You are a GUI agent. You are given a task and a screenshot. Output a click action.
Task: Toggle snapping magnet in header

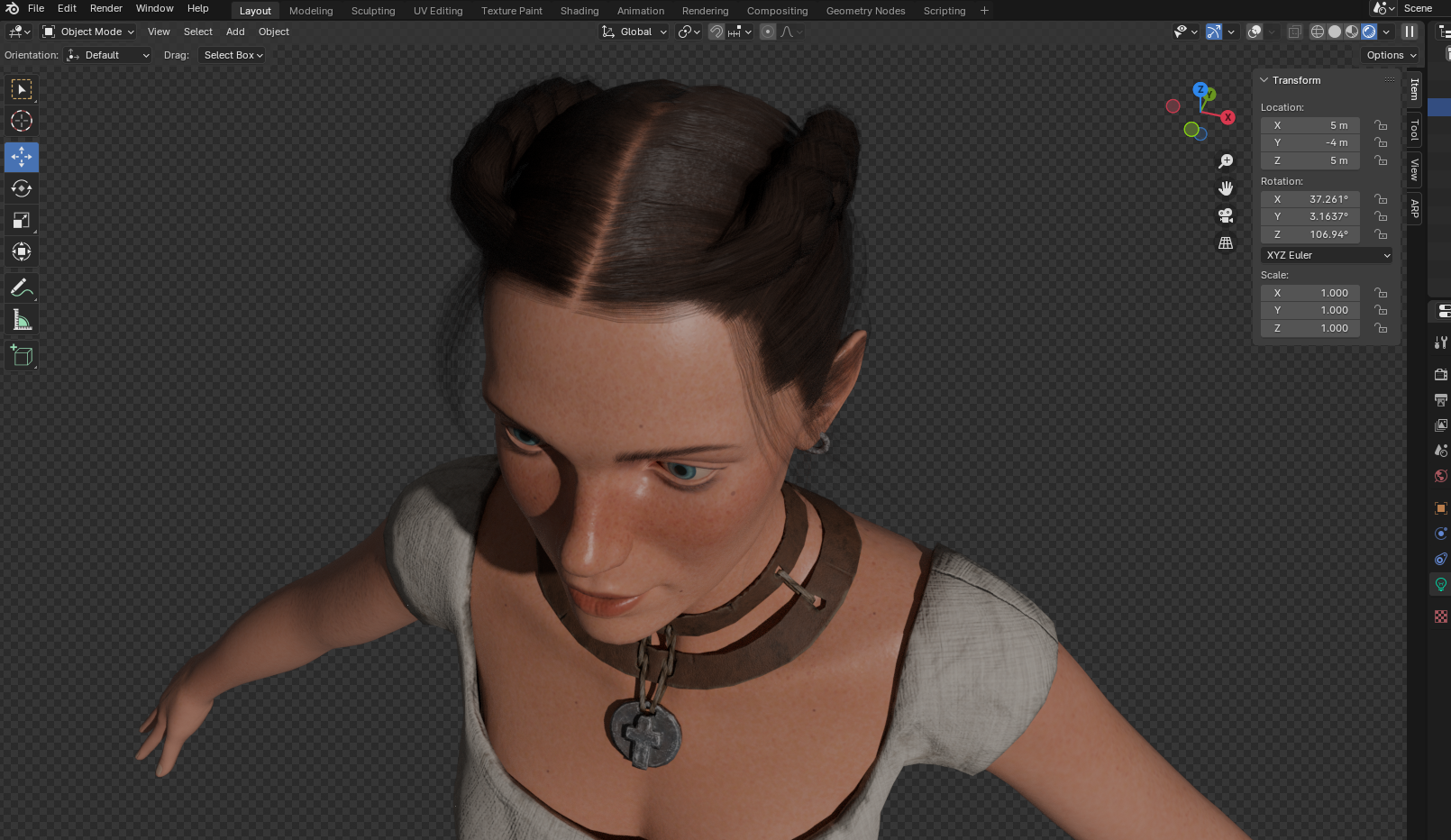pyautogui.click(x=716, y=32)
